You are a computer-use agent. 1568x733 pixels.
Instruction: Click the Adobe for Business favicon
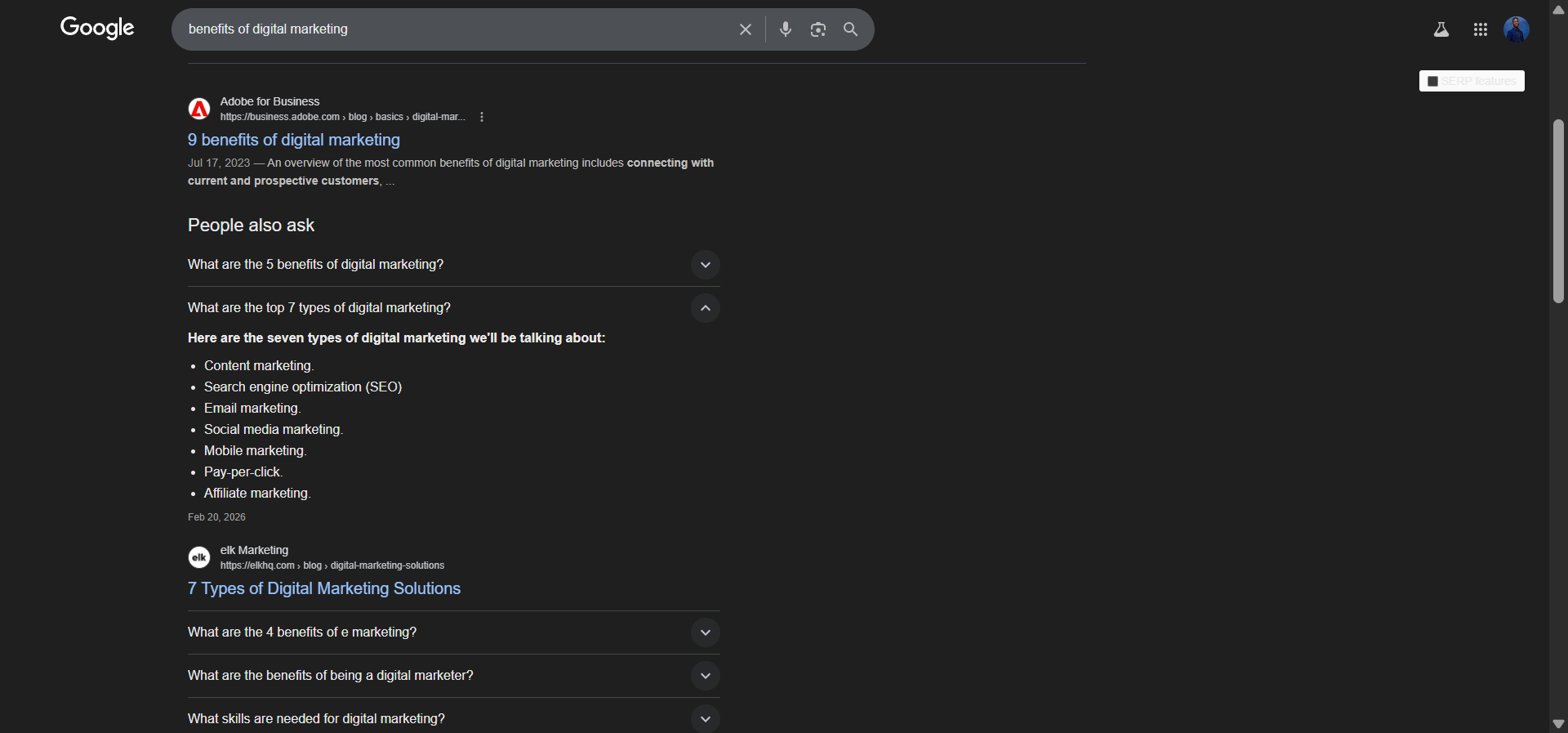(199, 109)
